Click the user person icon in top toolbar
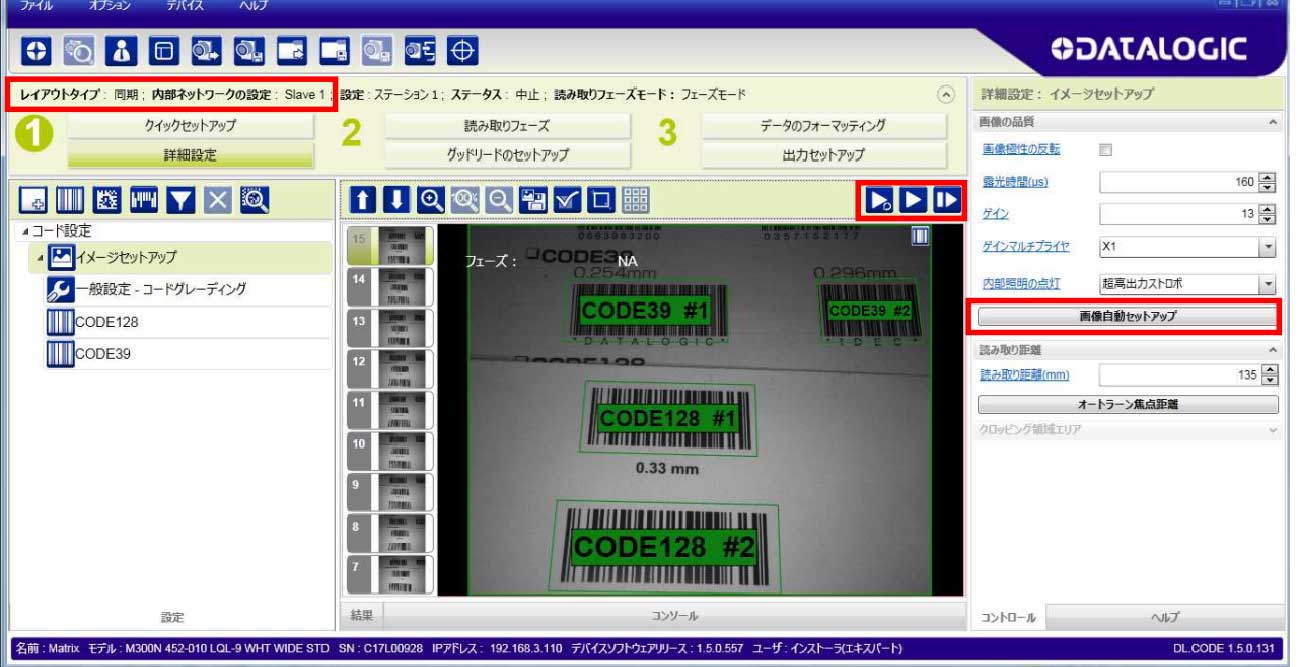 [121, 50]
